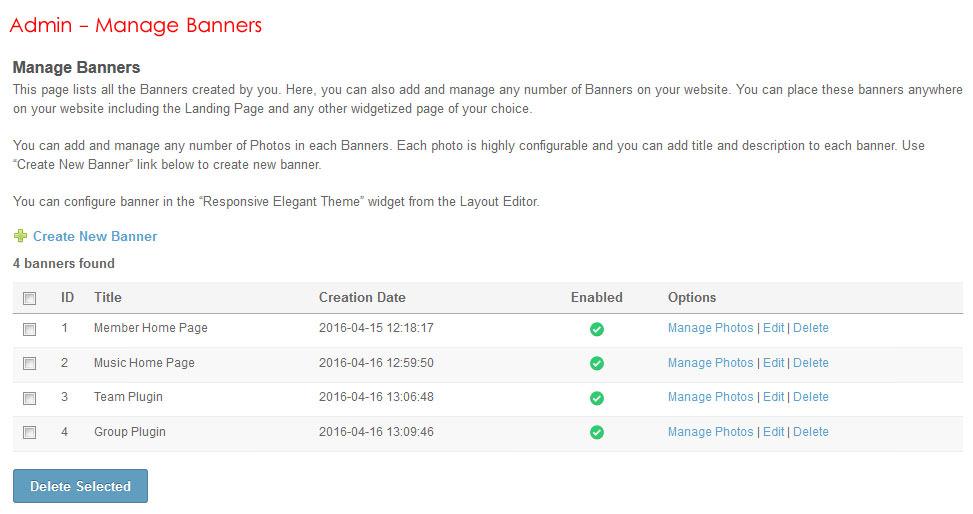Mark the Group Plugin banner checkbox
The width and height of the screenshot is (973, 514).
(30, 433)
